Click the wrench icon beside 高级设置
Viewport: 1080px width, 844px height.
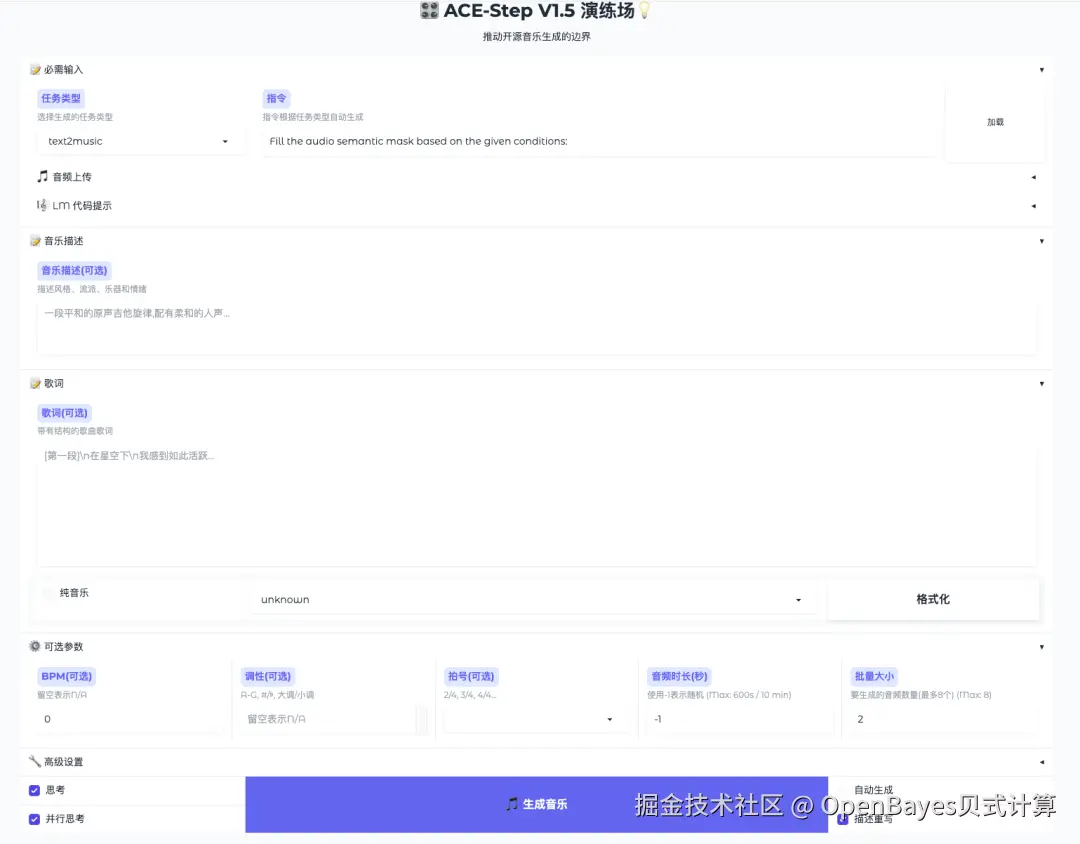coord(34,761)
